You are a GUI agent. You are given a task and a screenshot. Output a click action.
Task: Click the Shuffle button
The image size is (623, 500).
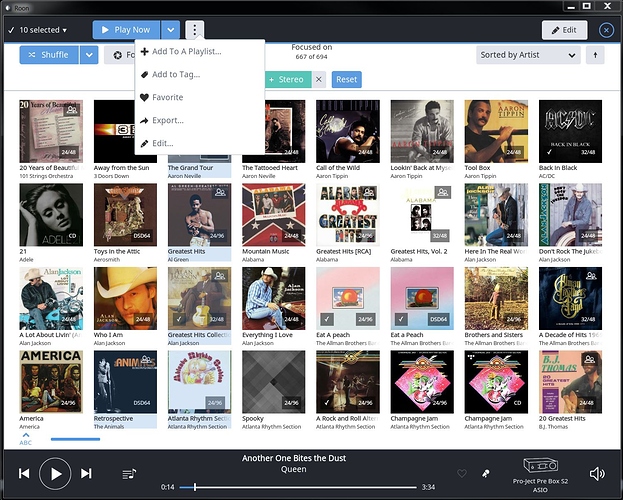coord(49,55)
